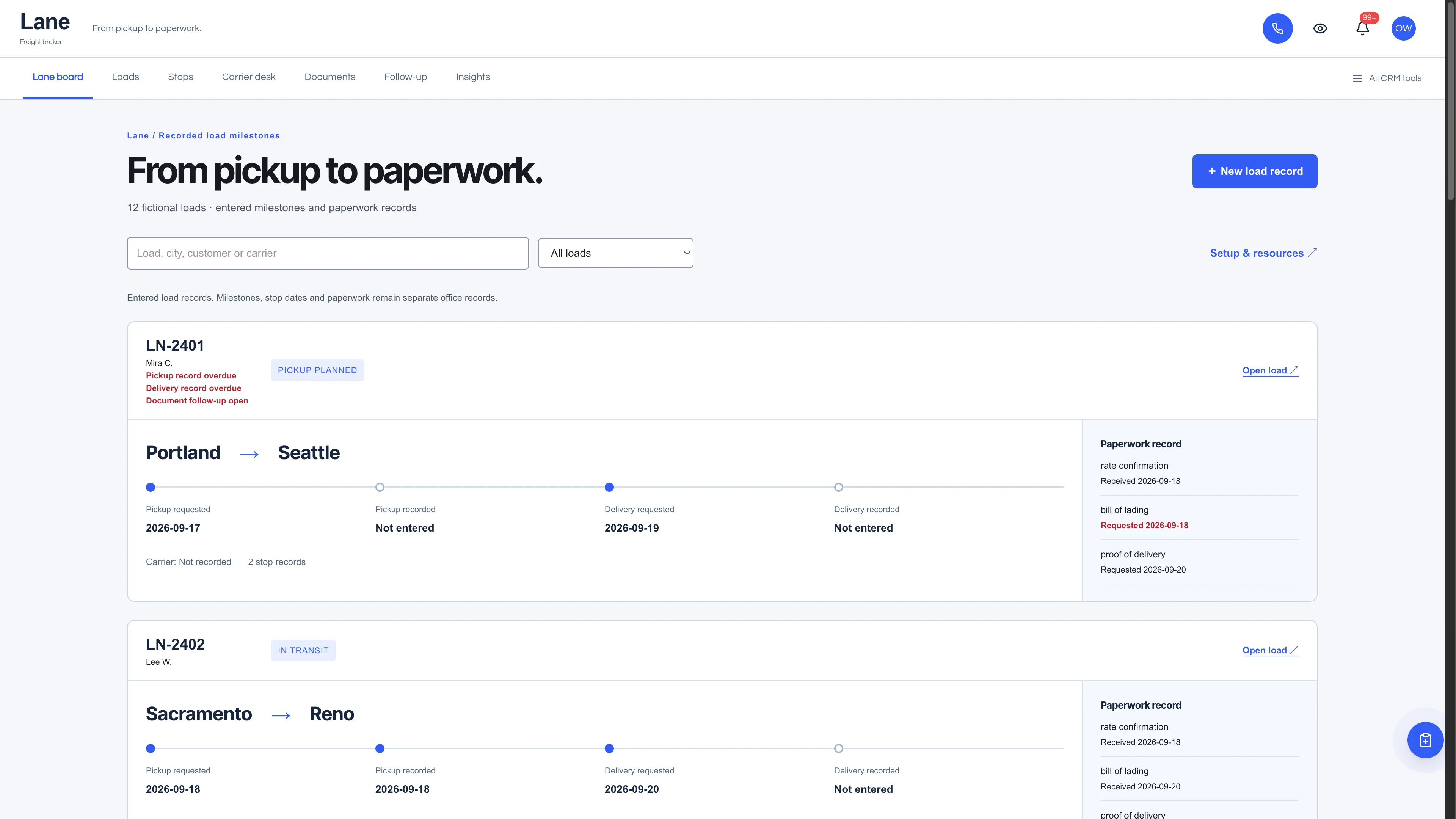
Task: Click the Pickup recorded milestone dot for Portland
Action: 380,487
